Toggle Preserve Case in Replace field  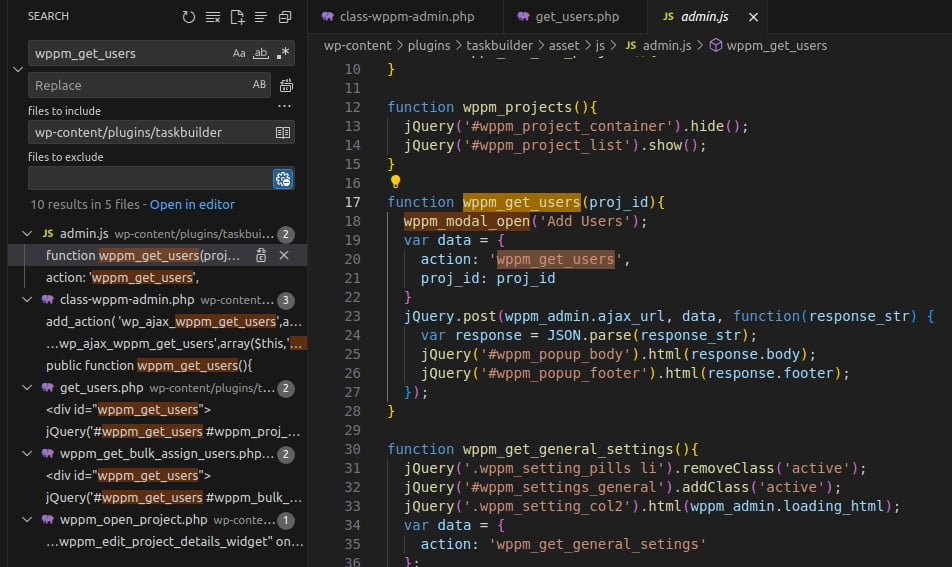pyautogui.click(x=259, y=85)
